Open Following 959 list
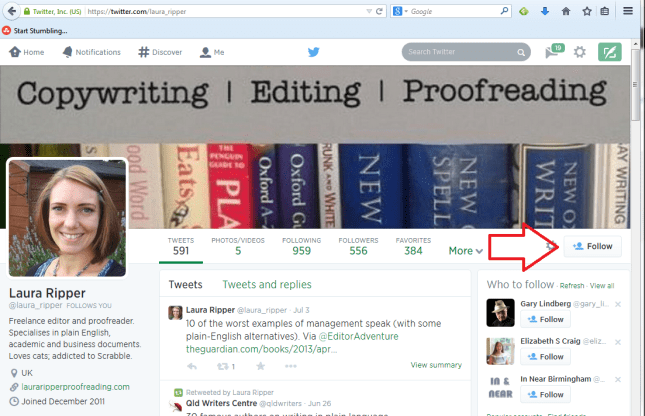 pos(302,246)
